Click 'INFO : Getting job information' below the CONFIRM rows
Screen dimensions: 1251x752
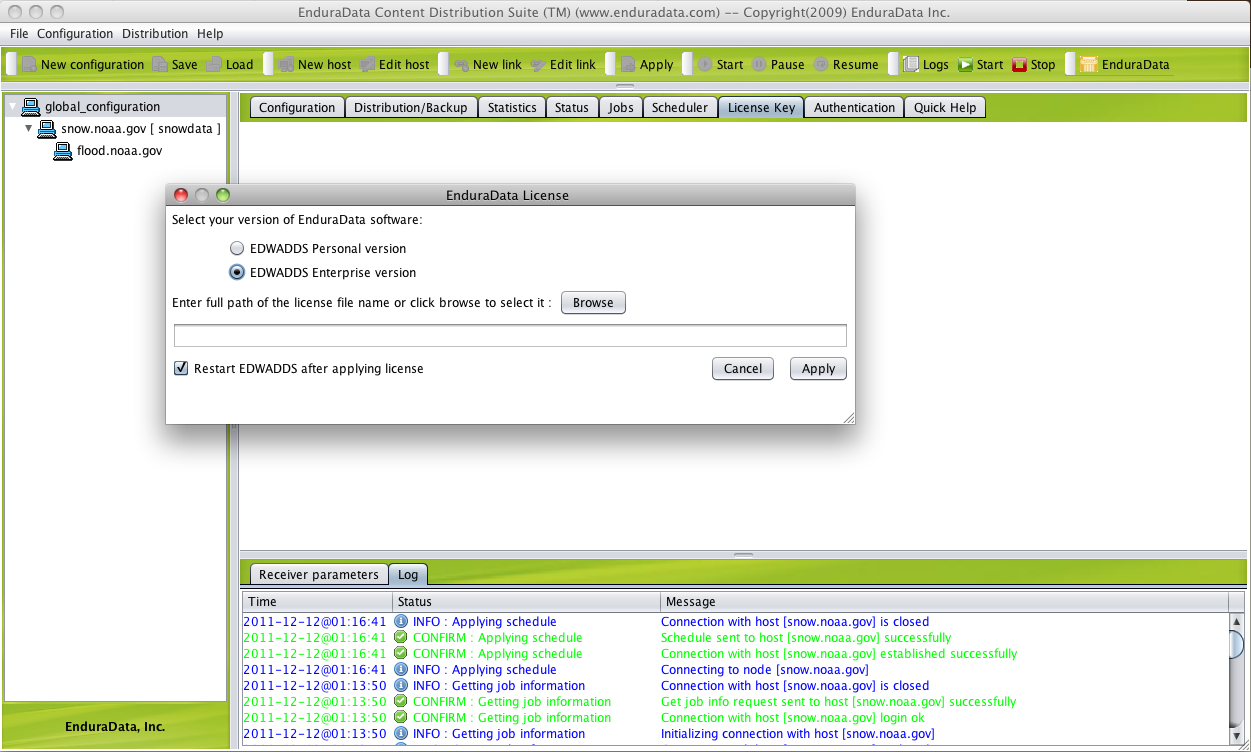pyautogui.click(x=499, y=734)
